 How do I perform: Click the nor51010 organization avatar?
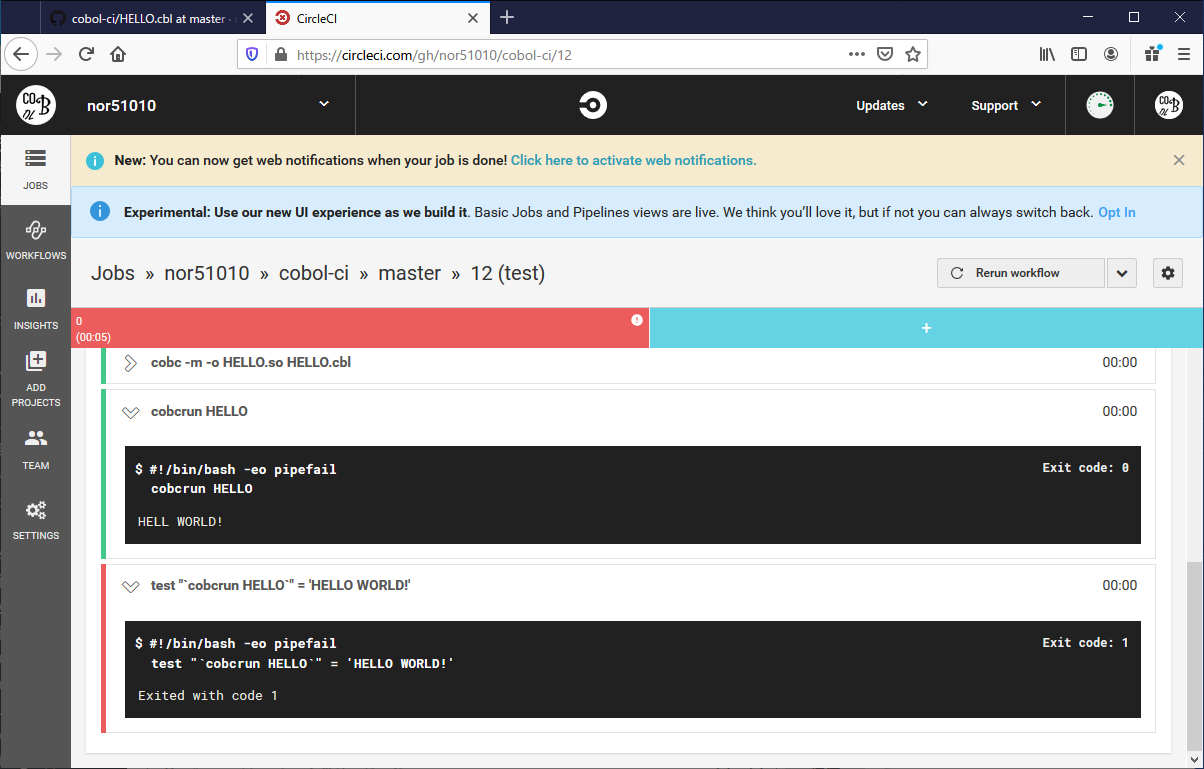click(x=36, y=105)
